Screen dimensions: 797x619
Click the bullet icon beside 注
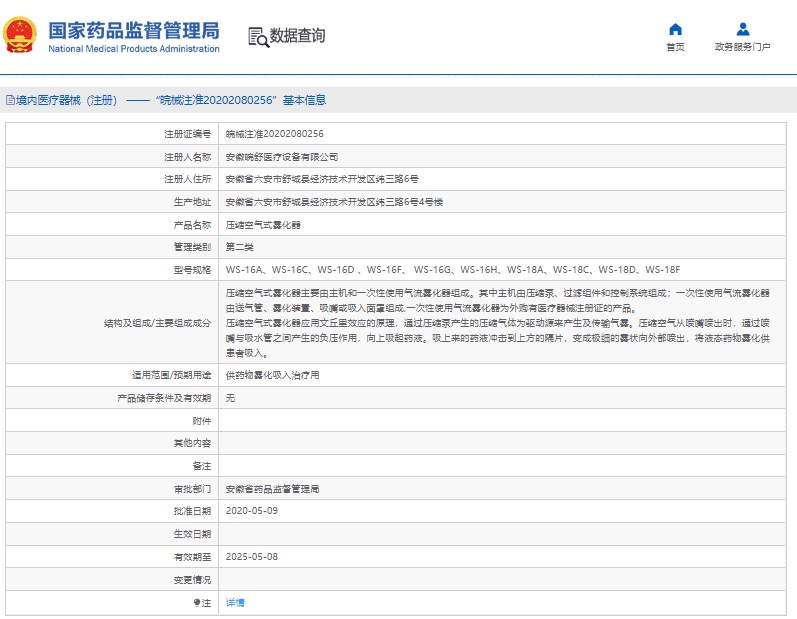196,603
